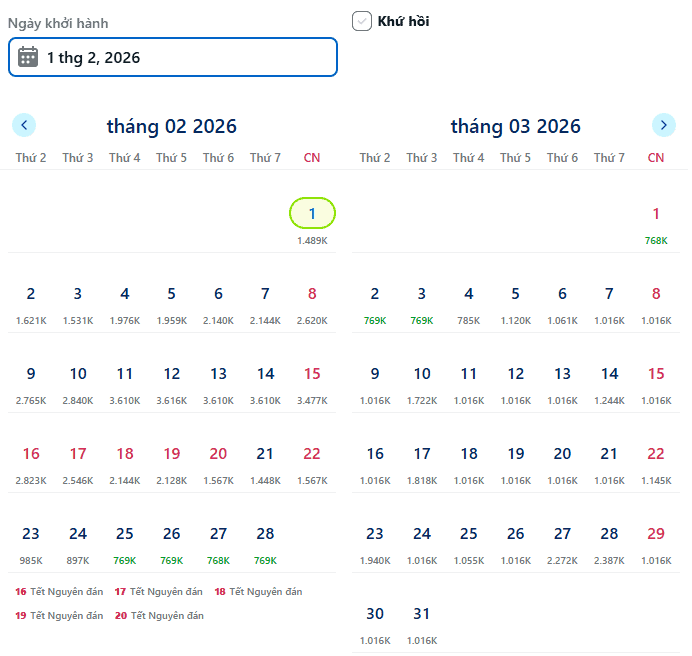Click the calendar icon in date field
Image resolution: width=692 pixels, height=656 pixels.
point(28,57)
